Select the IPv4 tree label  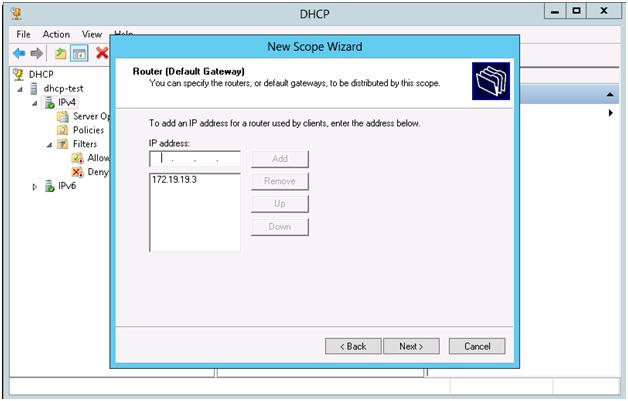pos(66,103)
